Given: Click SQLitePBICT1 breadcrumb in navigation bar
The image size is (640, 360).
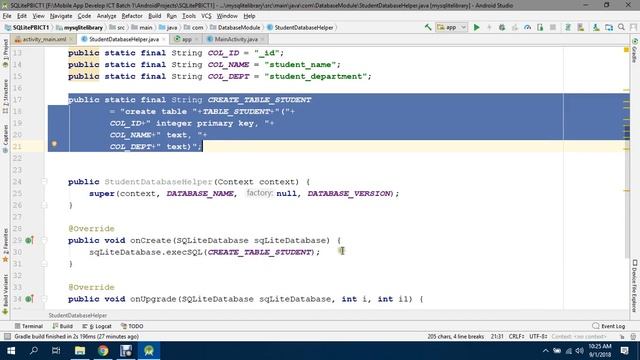Looking at the screenshot, I should click(27, 27).
